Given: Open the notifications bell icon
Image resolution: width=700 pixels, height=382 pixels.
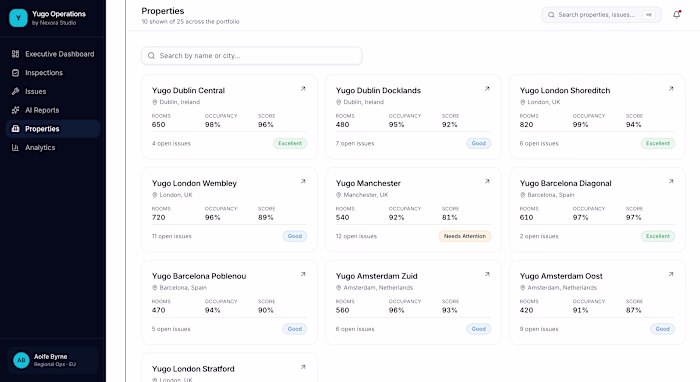Looking at the screenshot, I should coord(677,15).
